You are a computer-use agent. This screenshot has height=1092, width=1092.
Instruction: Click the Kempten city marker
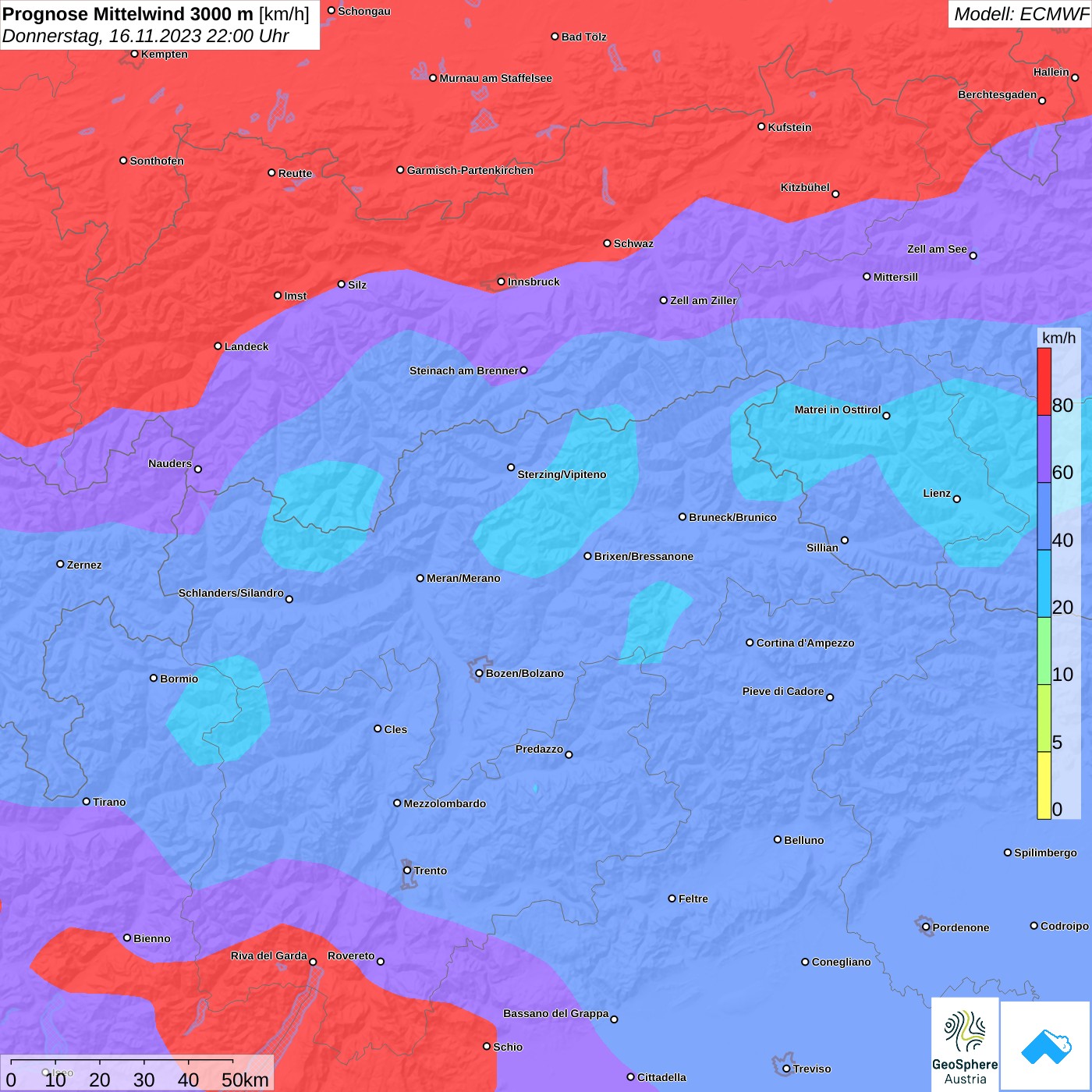135,54
